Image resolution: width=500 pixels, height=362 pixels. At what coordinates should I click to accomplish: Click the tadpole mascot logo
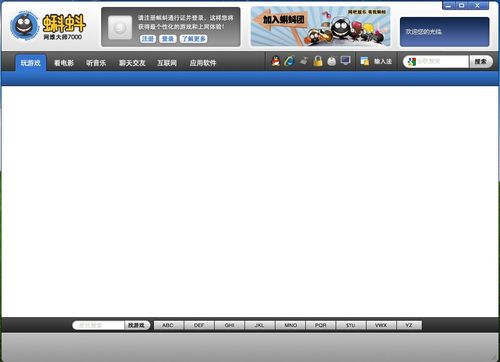(x=24, y=26)
